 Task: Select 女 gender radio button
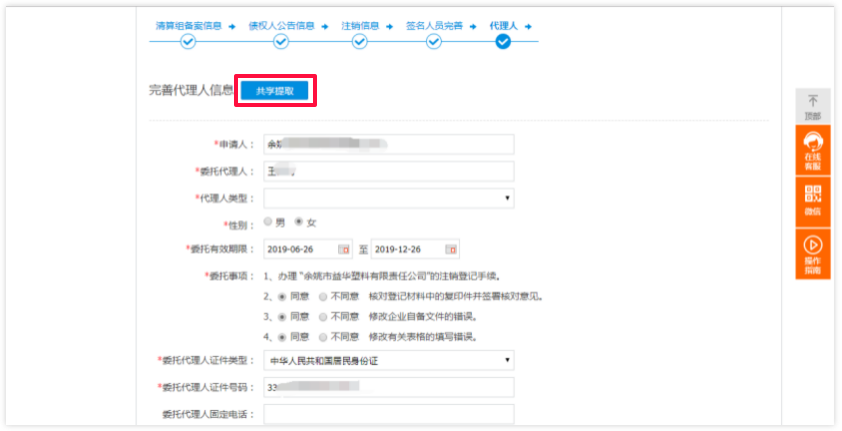pyautogui.click(x=298, y=222)
